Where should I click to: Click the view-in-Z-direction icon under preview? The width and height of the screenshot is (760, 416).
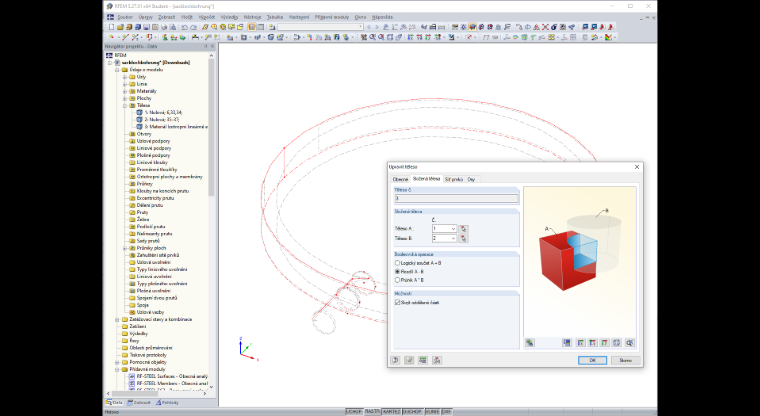point(604,343)
